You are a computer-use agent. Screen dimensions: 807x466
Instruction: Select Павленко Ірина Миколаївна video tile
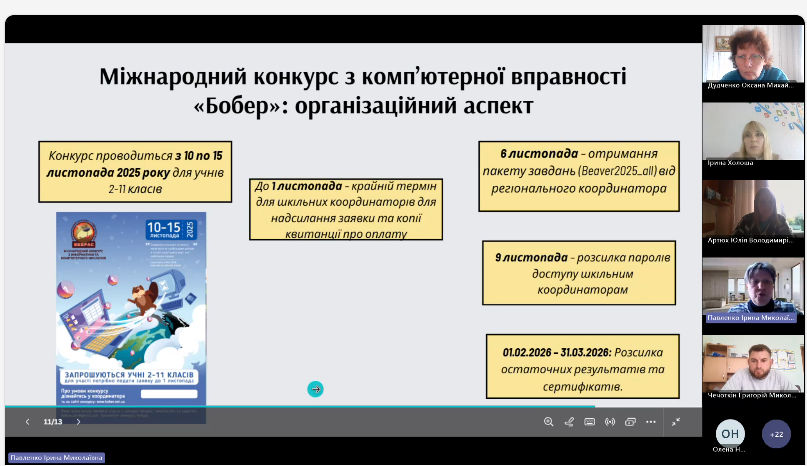753,290
